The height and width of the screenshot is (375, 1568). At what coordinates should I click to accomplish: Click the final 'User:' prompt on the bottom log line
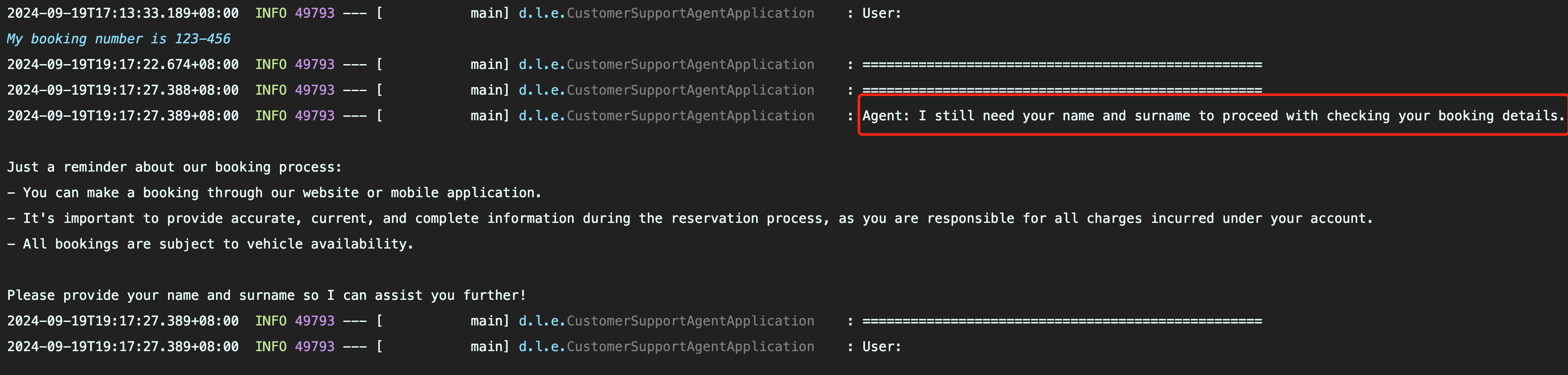[x=881, y=346]
